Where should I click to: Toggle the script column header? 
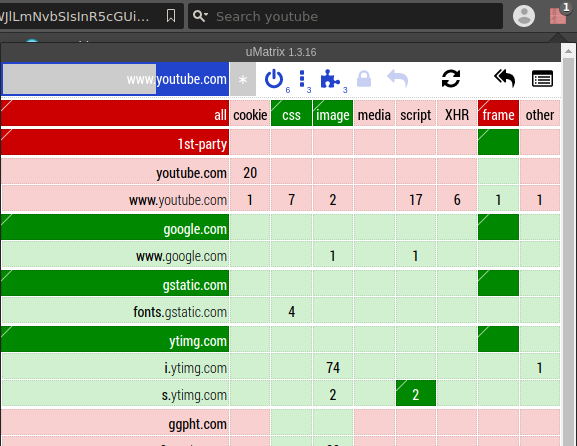(416, 113)
